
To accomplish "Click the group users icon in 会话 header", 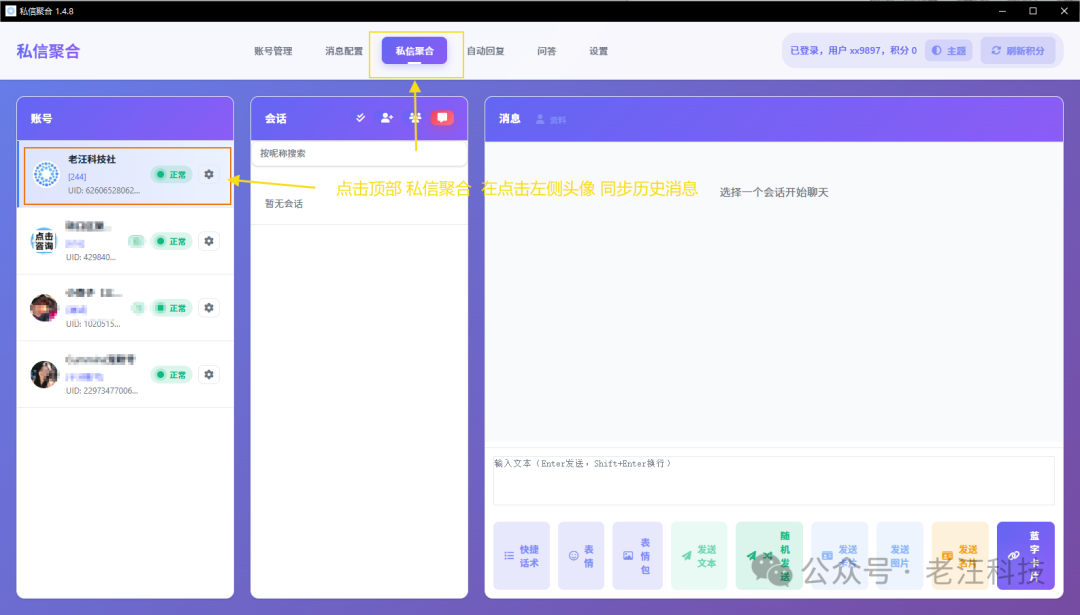I will (415, 118).
